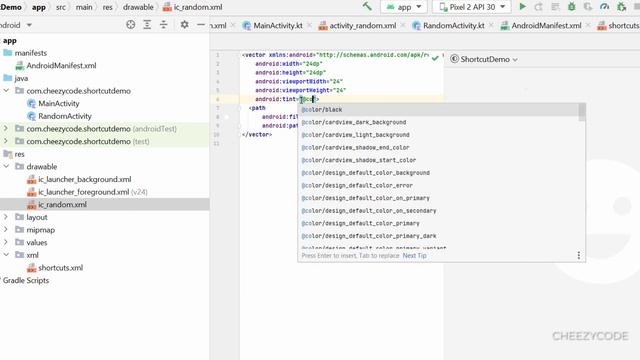Select @color/design_default_color_on_primary suggestion
Viewport: 640px width, 360px height.
click(x=439, y=198)
